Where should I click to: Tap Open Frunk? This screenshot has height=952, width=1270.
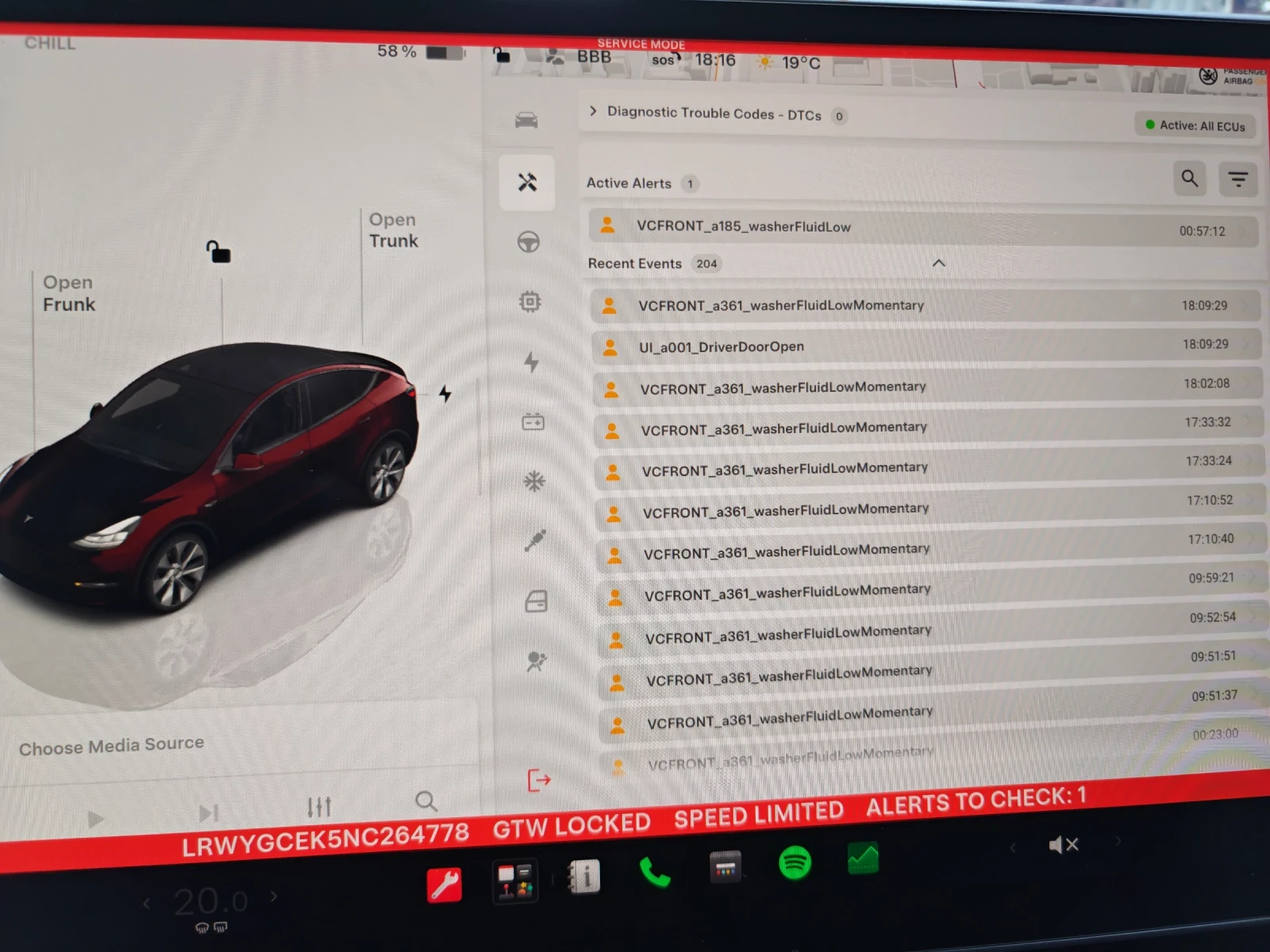point(69,294)
